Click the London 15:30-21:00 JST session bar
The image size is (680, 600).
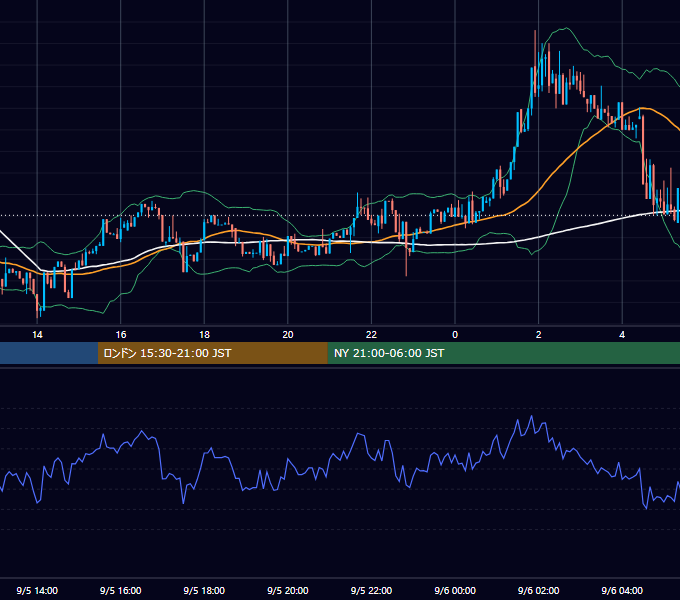[x=212, y=353]
